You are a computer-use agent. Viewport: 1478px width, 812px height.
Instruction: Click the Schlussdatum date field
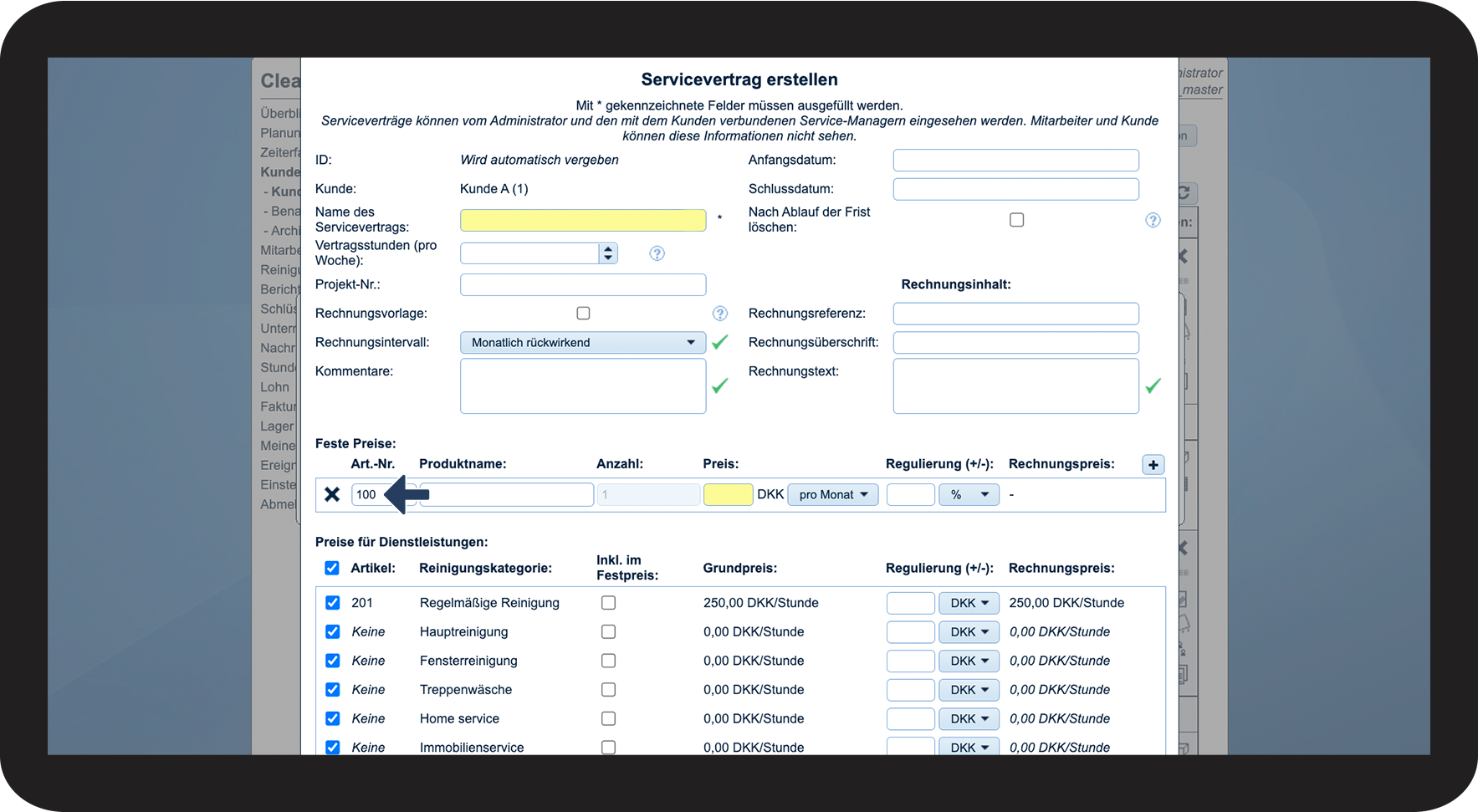1015,189
